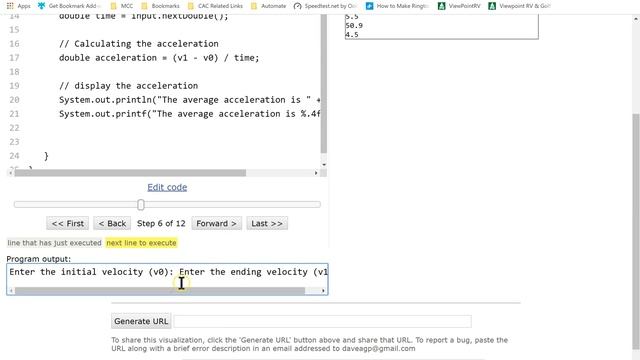Click the Generate URL button
Image resolution: width=640 pixels, height=360 pixels.
pos(141,321)
